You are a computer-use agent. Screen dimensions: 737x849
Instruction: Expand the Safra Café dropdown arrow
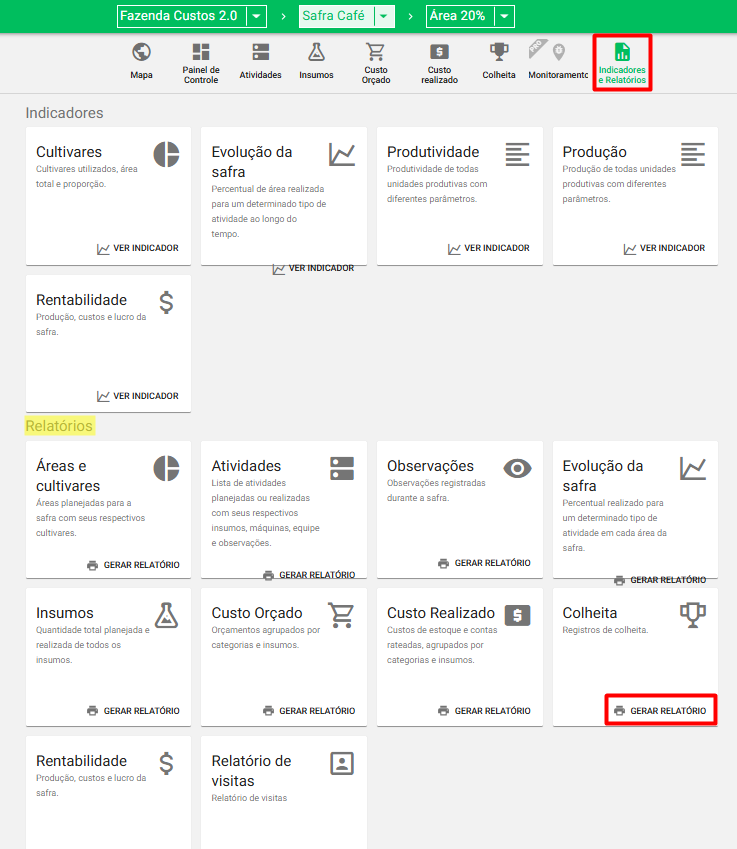pyautogui.click(x=383, y=16)
